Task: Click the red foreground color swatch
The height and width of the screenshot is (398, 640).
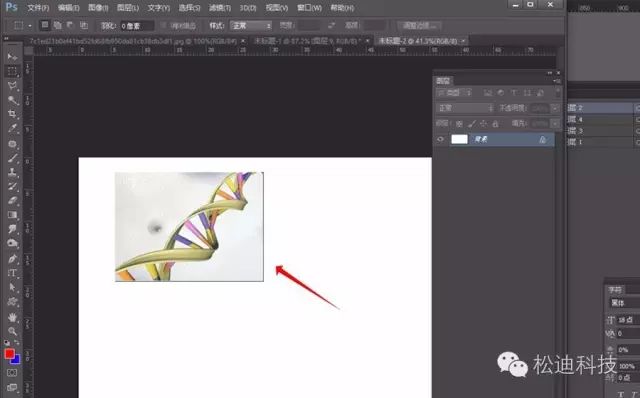Action: pyautogui.click(x=9, y=354)
